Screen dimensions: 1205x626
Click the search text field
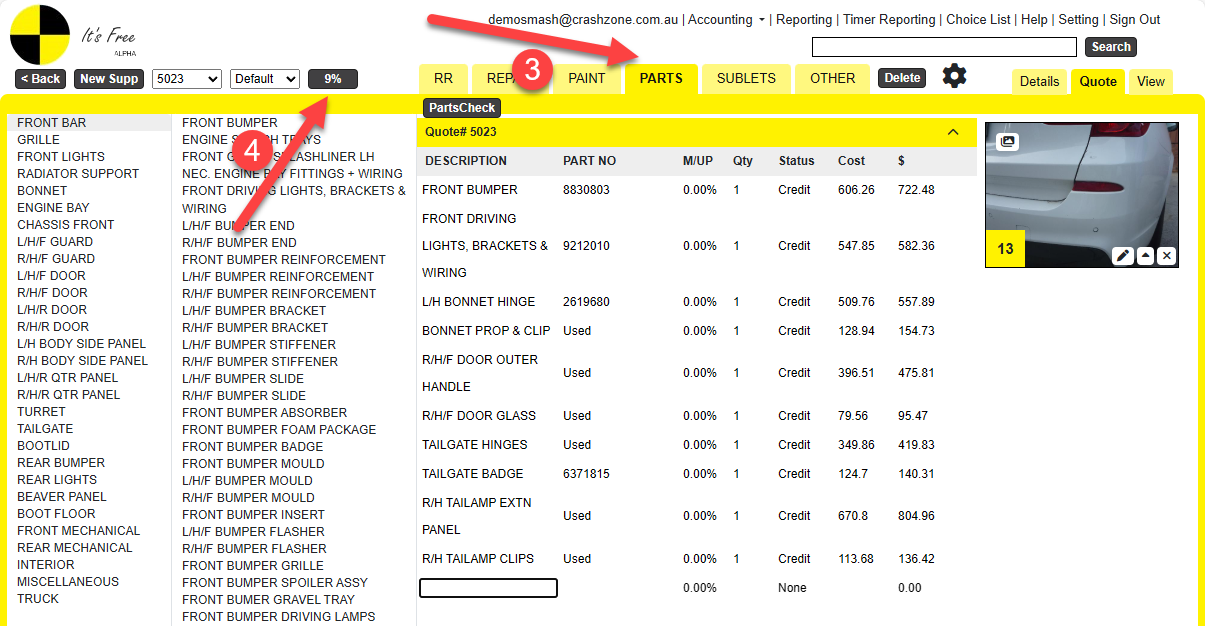(x=944, y=47)
